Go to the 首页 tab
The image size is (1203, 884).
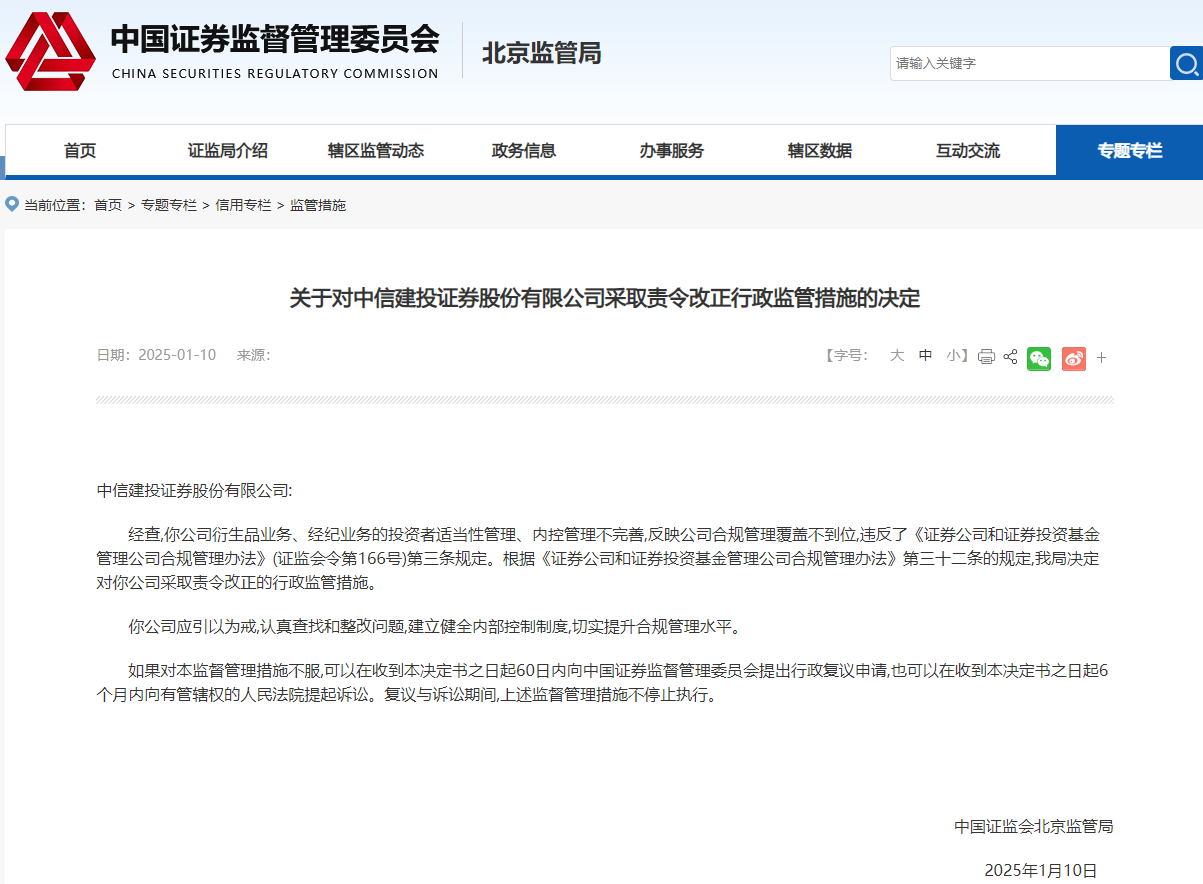[80, 151]
